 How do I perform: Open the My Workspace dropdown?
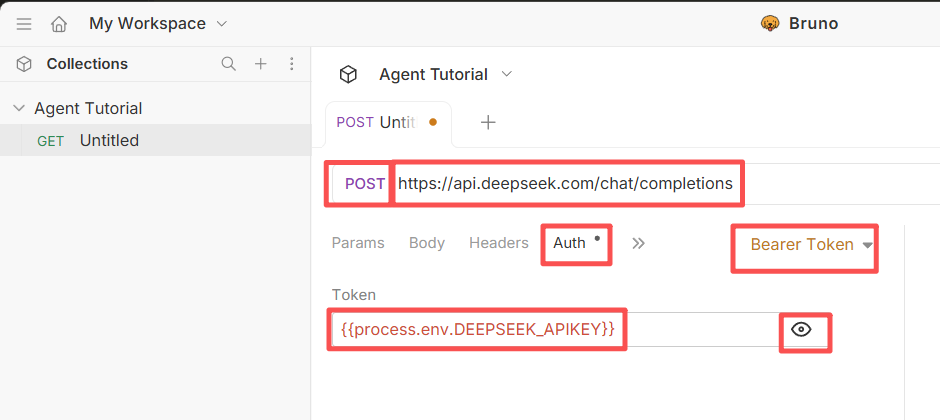[158, 24]
